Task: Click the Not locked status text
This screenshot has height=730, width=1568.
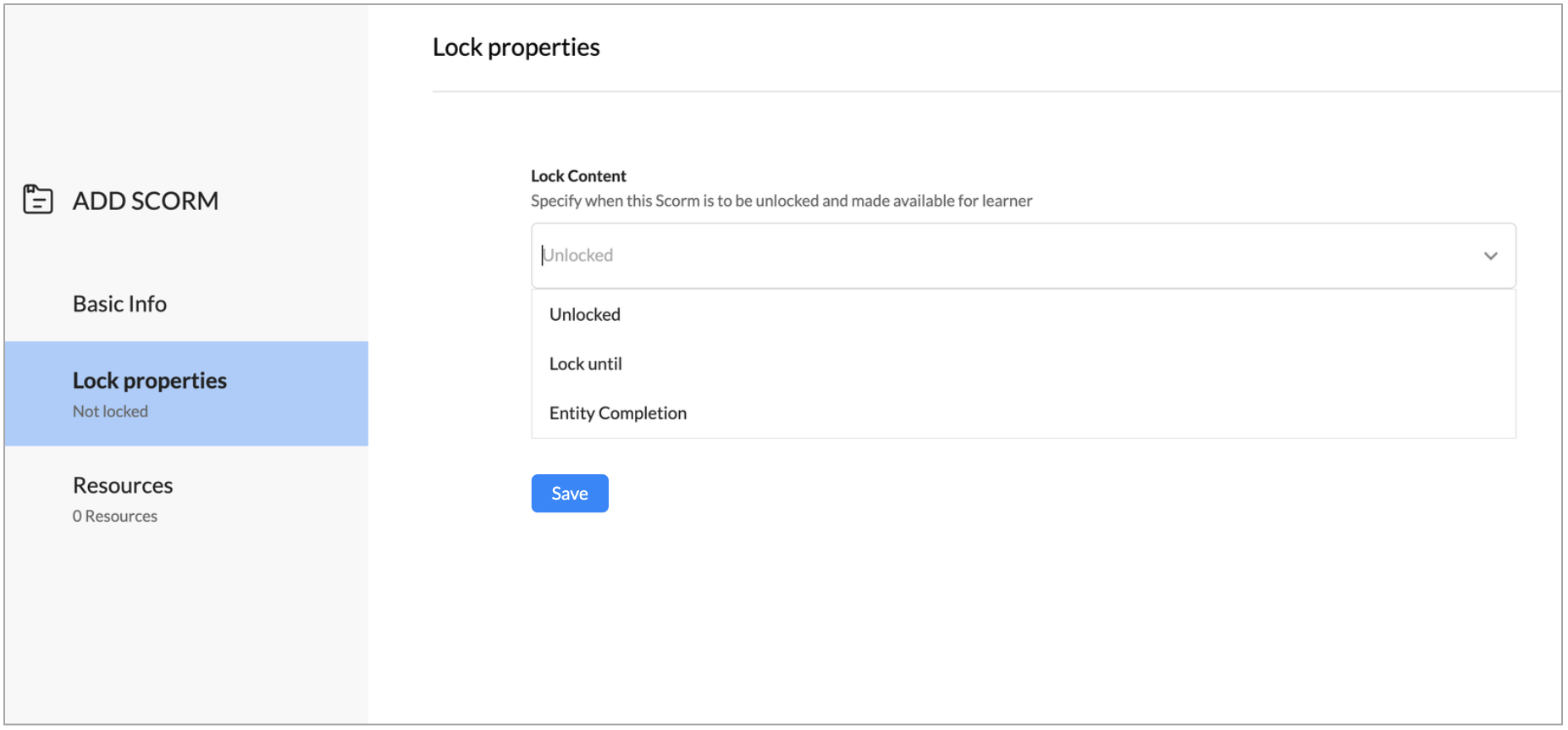Action: tap(110, 412)
